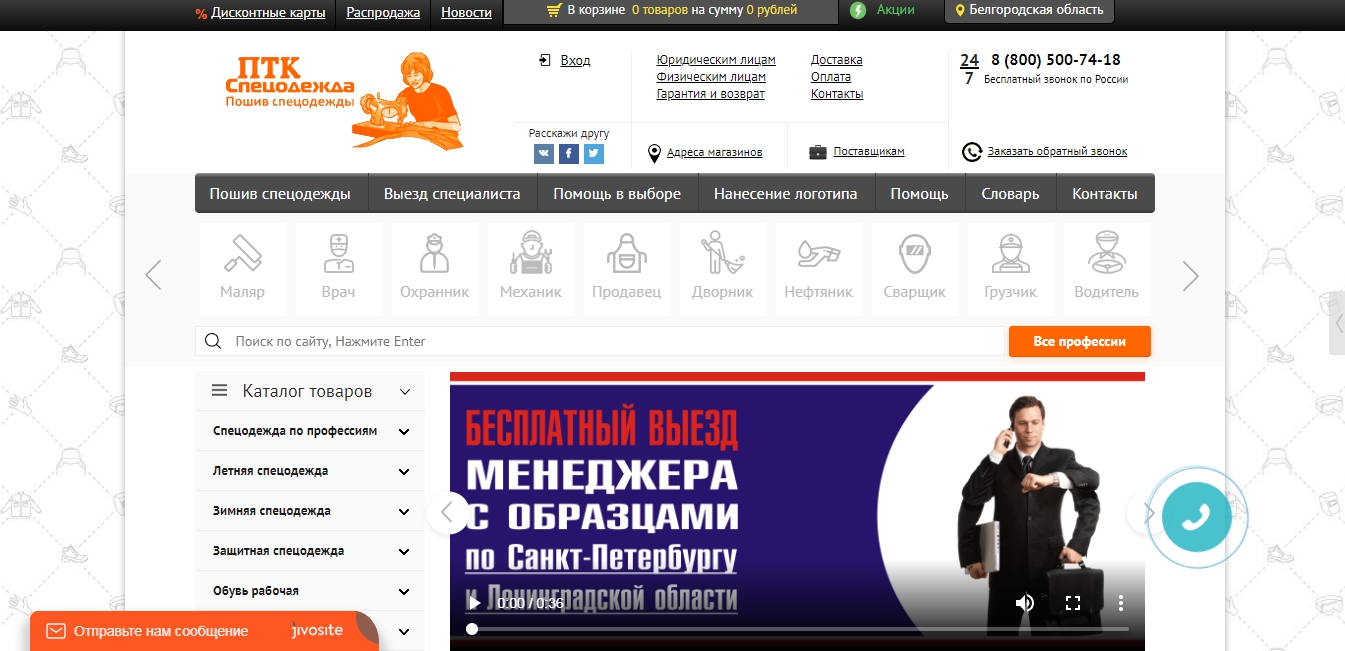Share via the Twitter icon

tap(594, 154)
